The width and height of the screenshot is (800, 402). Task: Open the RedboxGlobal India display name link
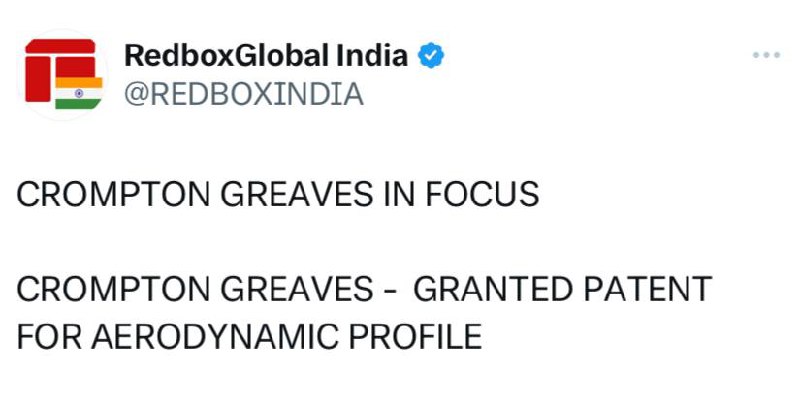[x=266, y=55]
